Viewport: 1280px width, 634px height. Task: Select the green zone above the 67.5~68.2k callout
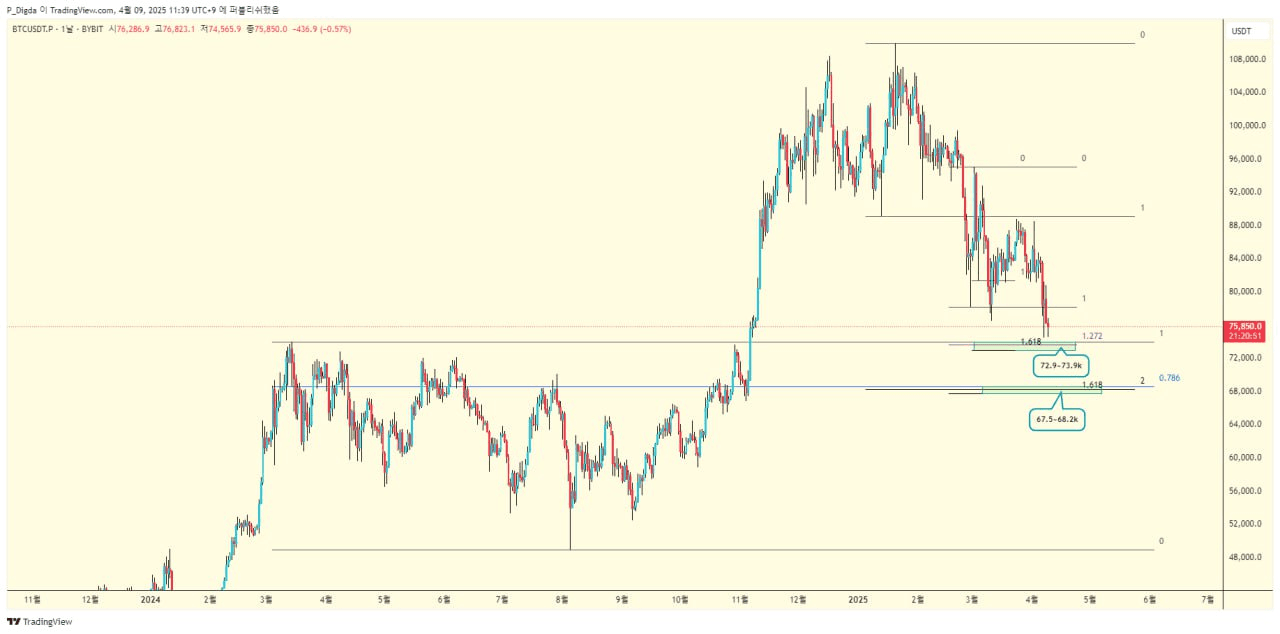(x=1041, y=390)
